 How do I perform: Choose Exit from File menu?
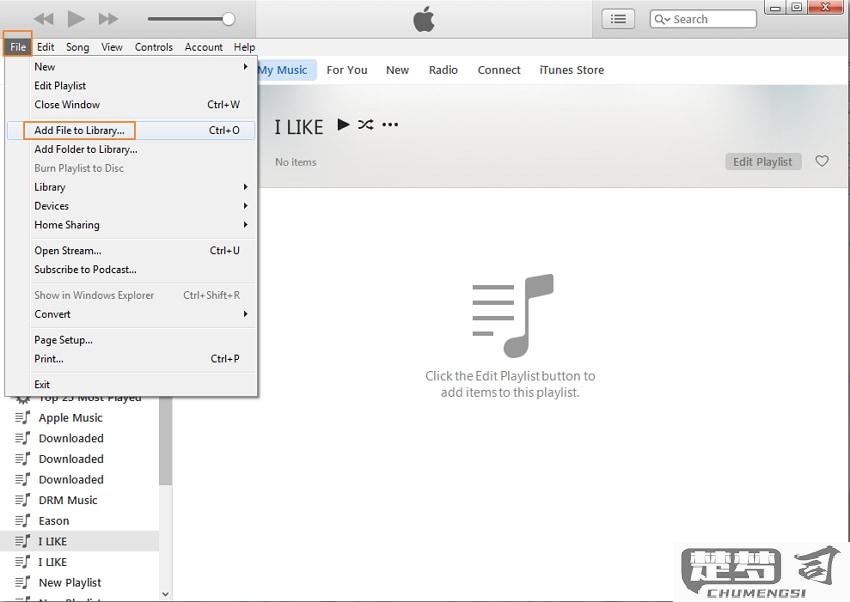[131, 384]
